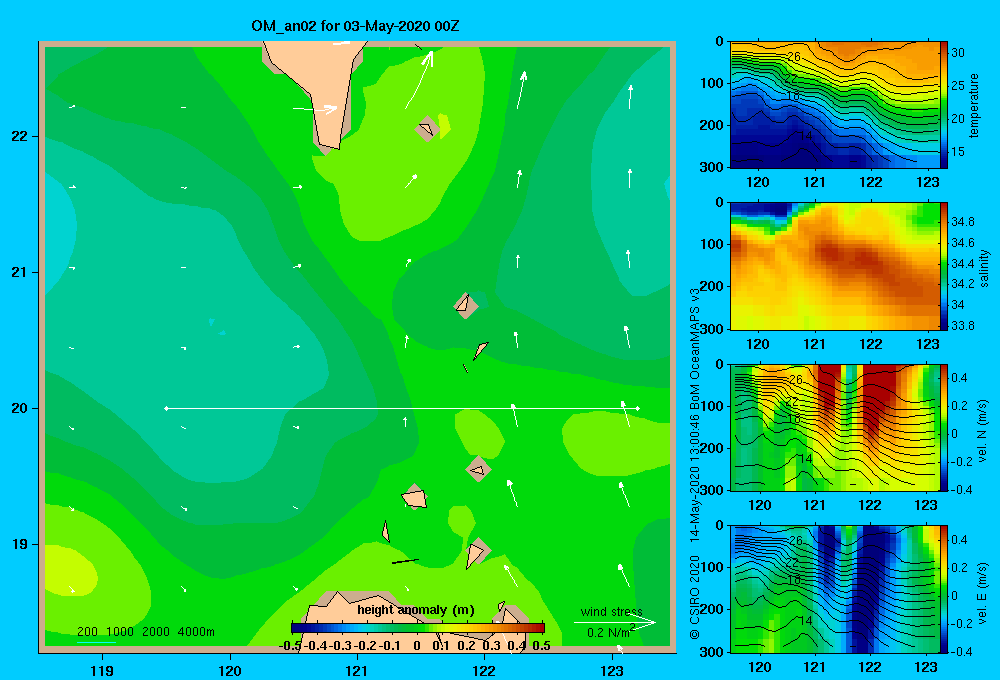
Task: Click the 'height anomaly (m)' label
Action: (416, 610)
